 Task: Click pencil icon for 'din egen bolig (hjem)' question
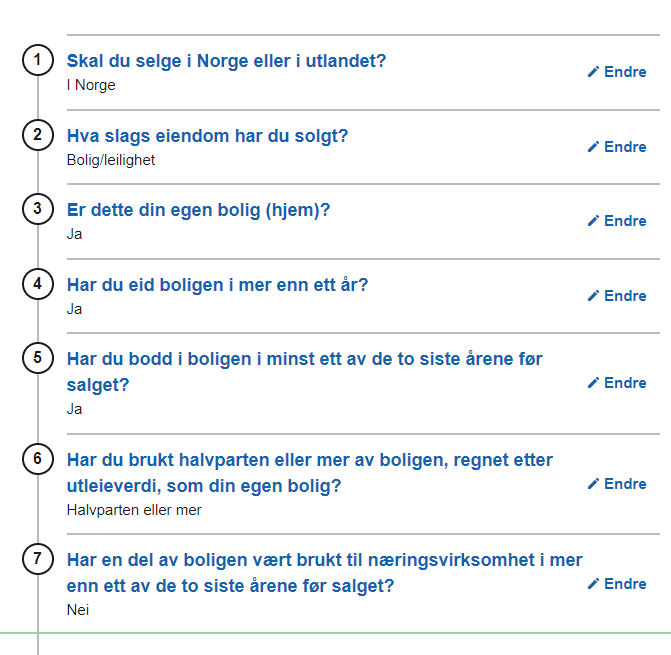(593, 221)
